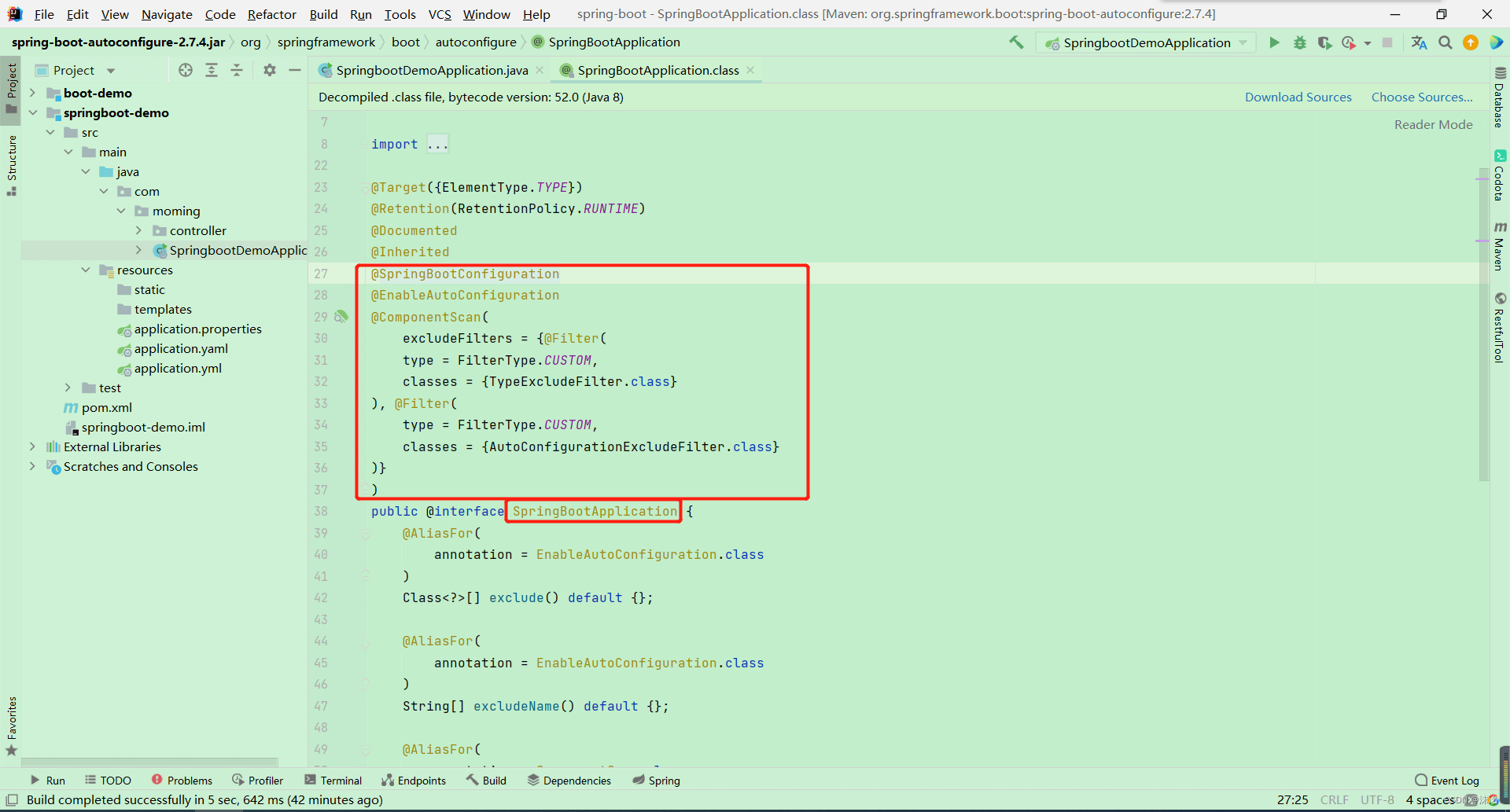Click Collapse All icon in Project panel

pyautogui.click(x=237, y=70)
